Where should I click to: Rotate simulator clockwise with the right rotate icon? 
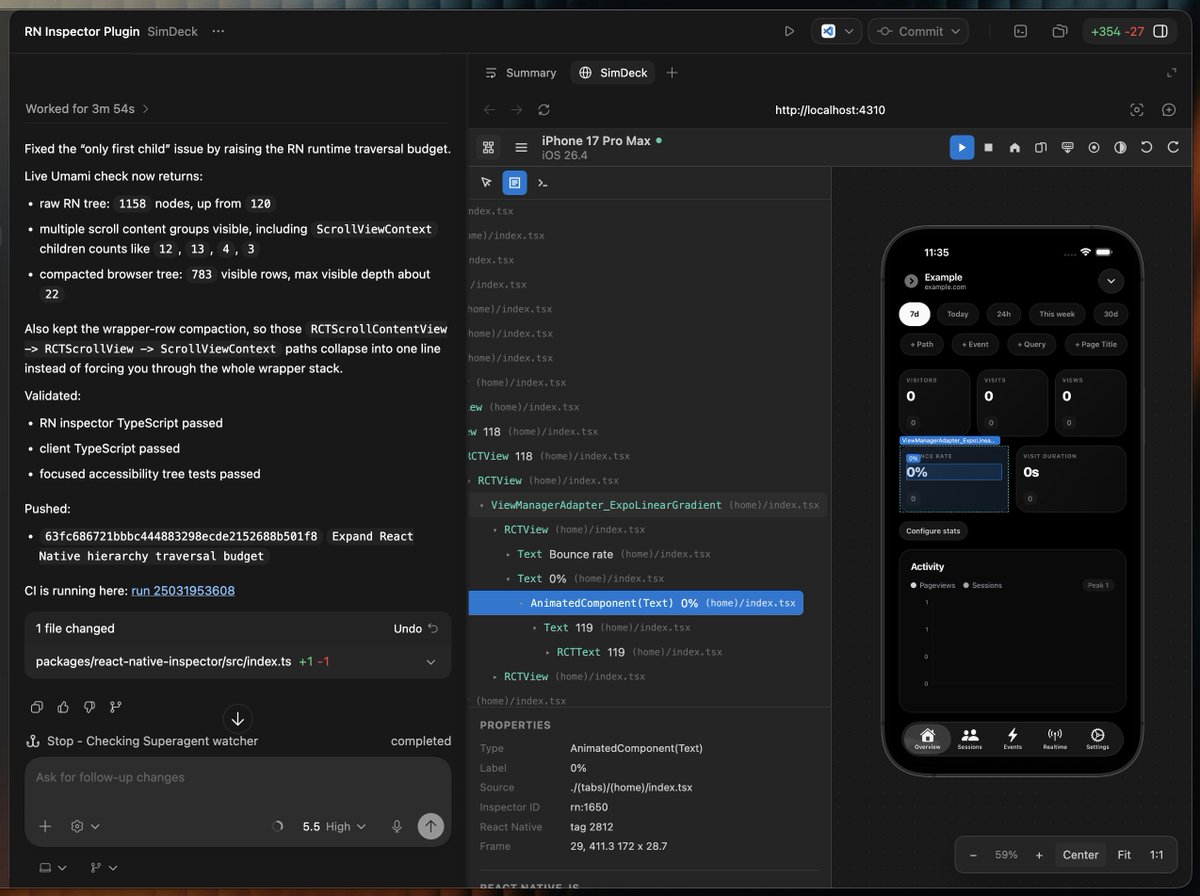[x=1173, y=147]
